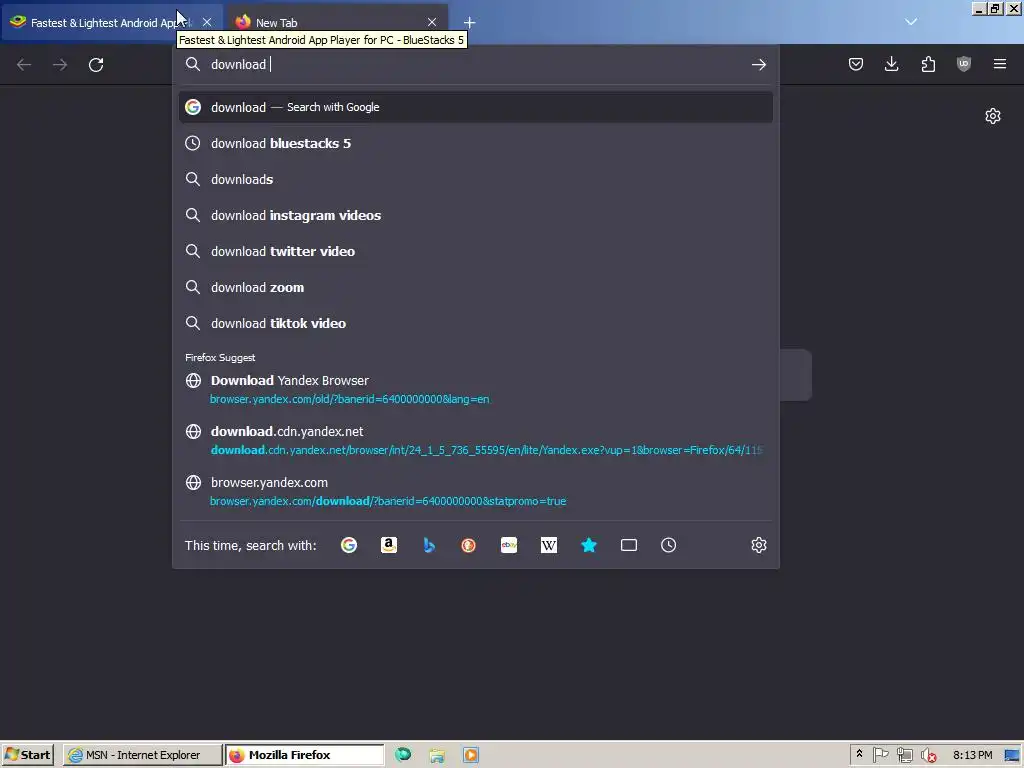Open a new tab with plus

[470, 23]
